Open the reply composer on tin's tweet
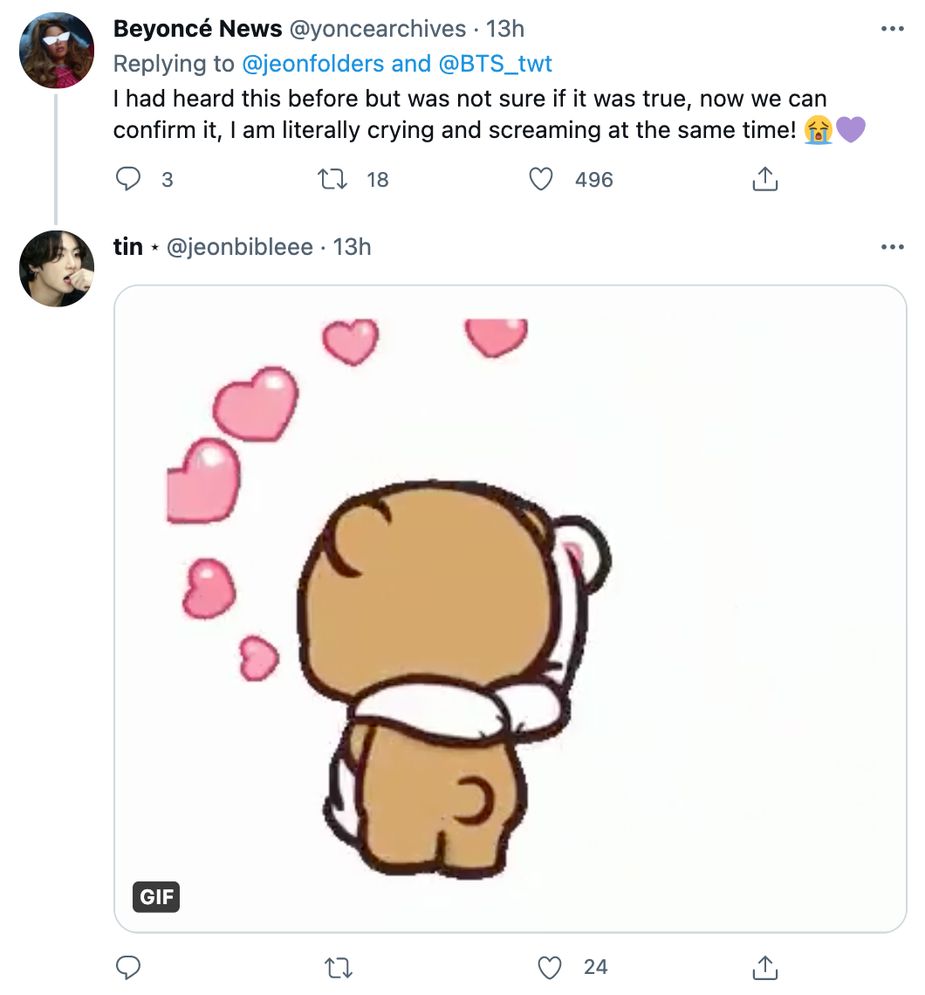Screen dimensions: 925x995 point(130,966)
